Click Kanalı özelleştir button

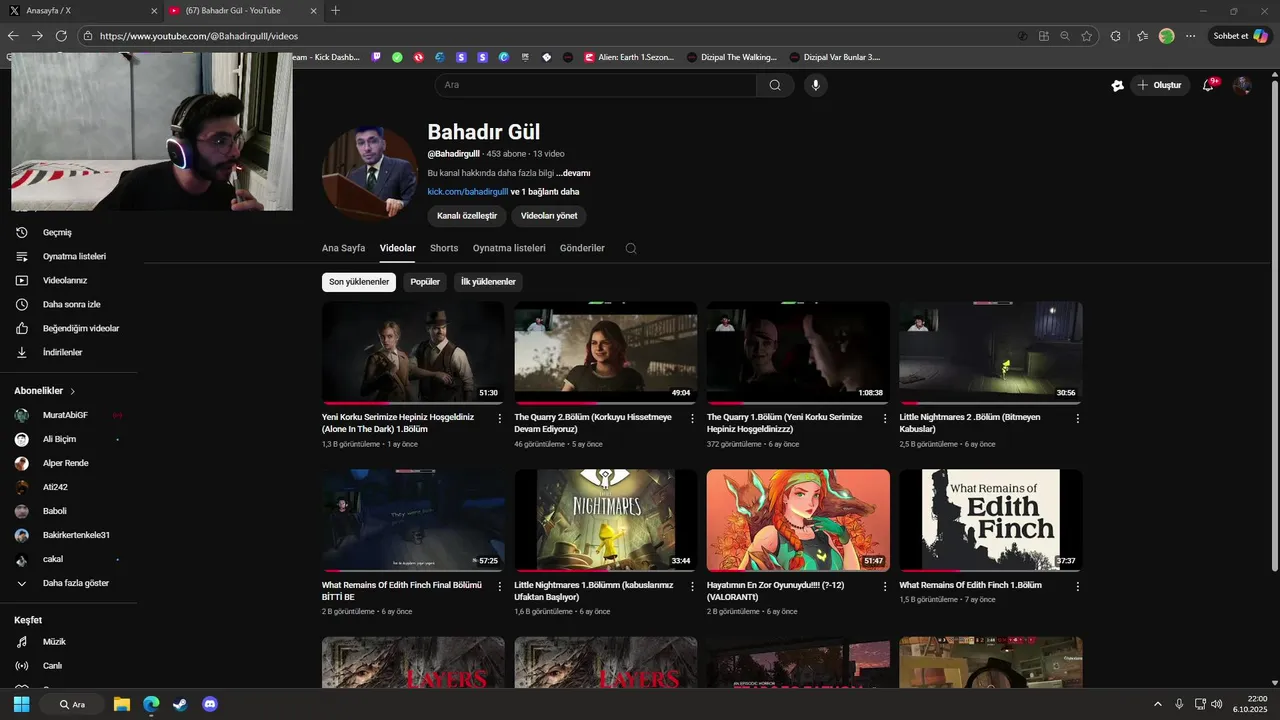467,216
